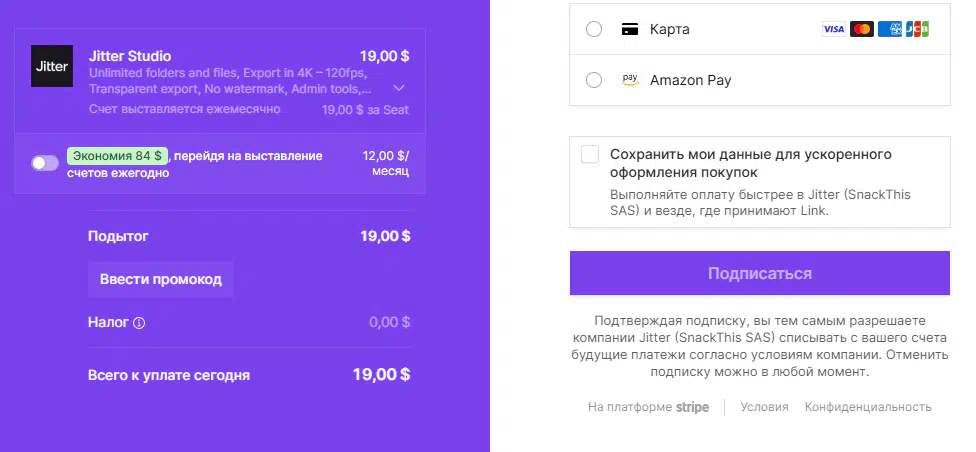Click the Экономия 84 $ savings badge
The height and width of the screenshot is (452, 976).
click(117, 156)
